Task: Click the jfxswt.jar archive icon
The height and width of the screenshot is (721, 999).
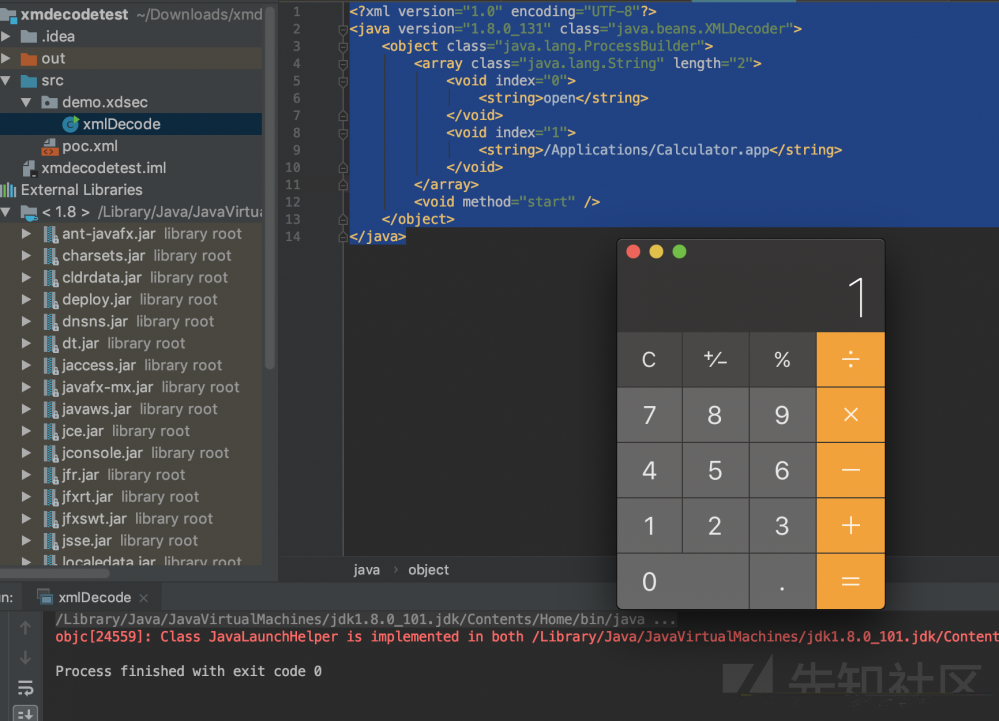Action: [x=51, y=518]
